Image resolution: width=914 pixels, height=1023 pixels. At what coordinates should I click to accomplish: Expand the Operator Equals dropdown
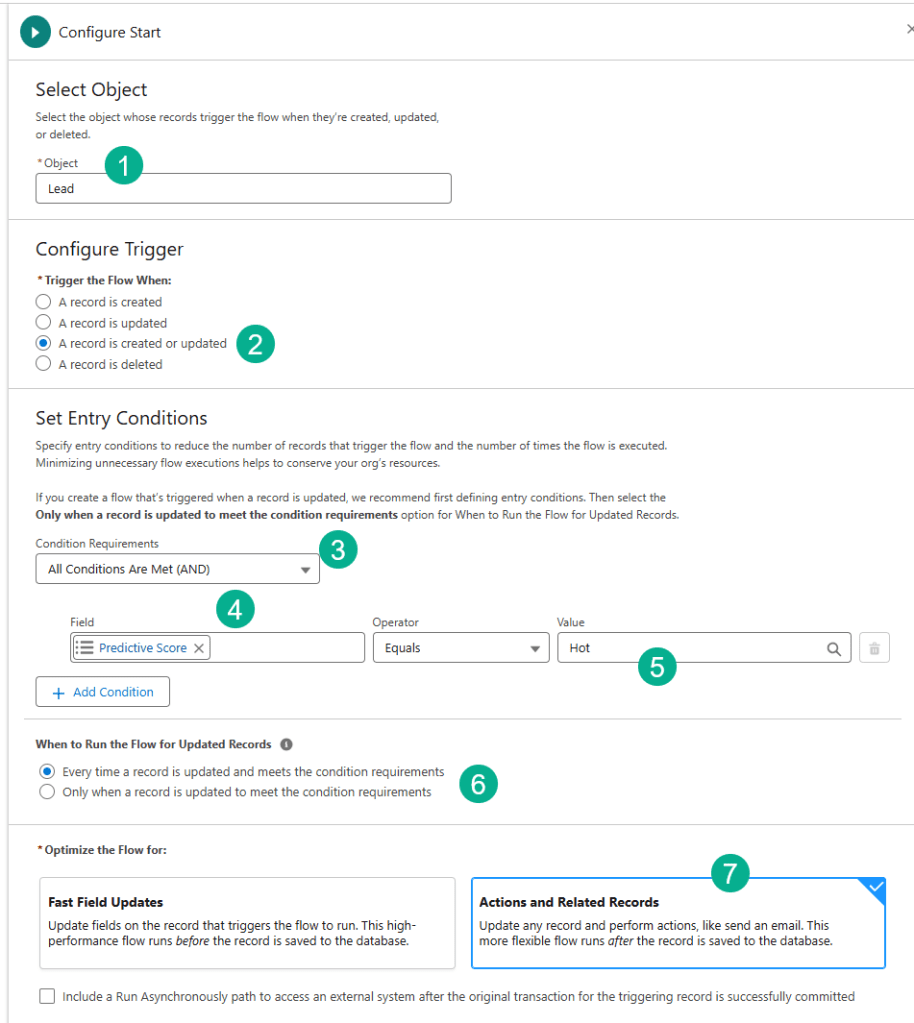pyautogui.click(x=460, y=648)
